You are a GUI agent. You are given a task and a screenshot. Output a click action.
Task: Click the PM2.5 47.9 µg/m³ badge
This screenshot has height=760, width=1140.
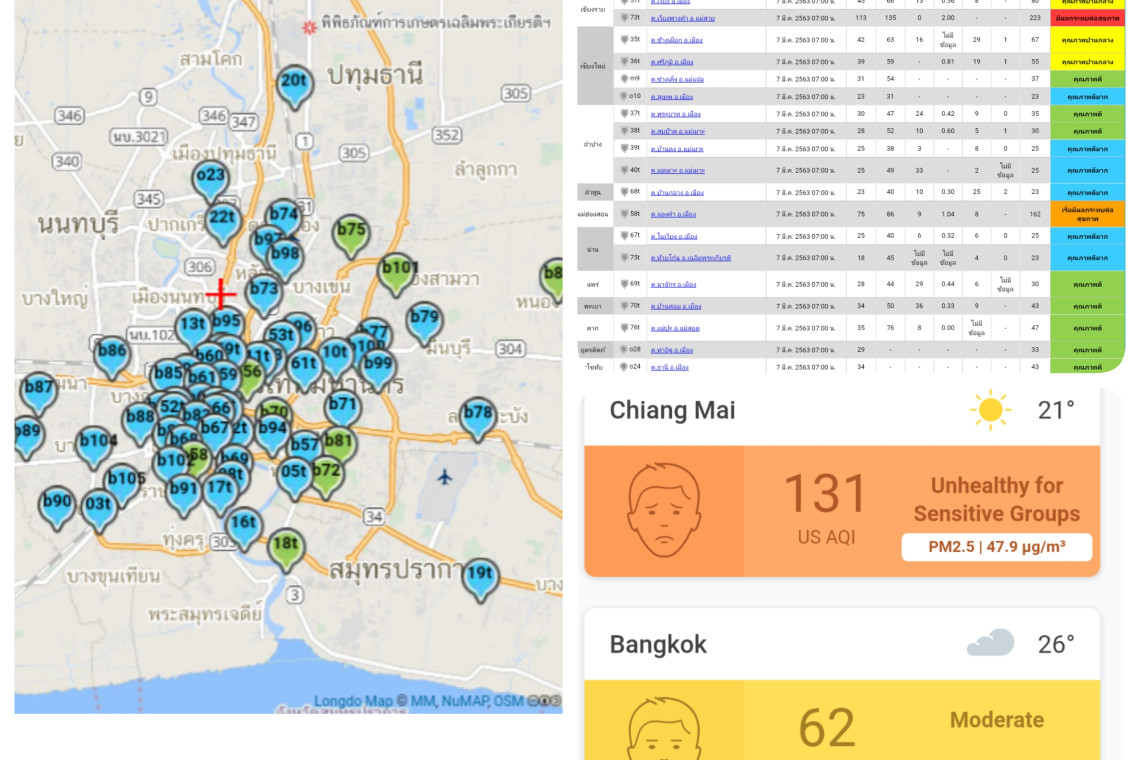(996, 547)
